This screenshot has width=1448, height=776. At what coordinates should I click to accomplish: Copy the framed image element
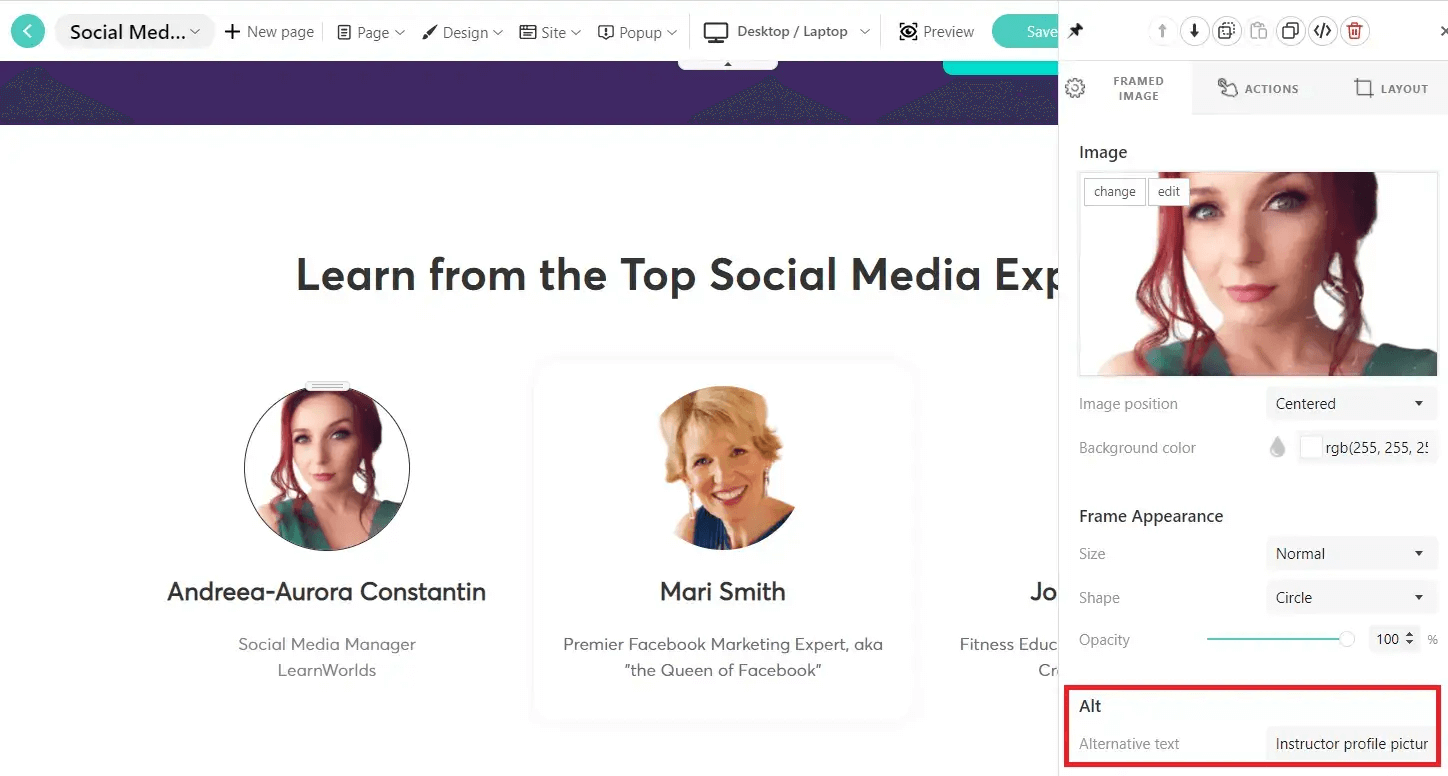(x=1226, y=31)
